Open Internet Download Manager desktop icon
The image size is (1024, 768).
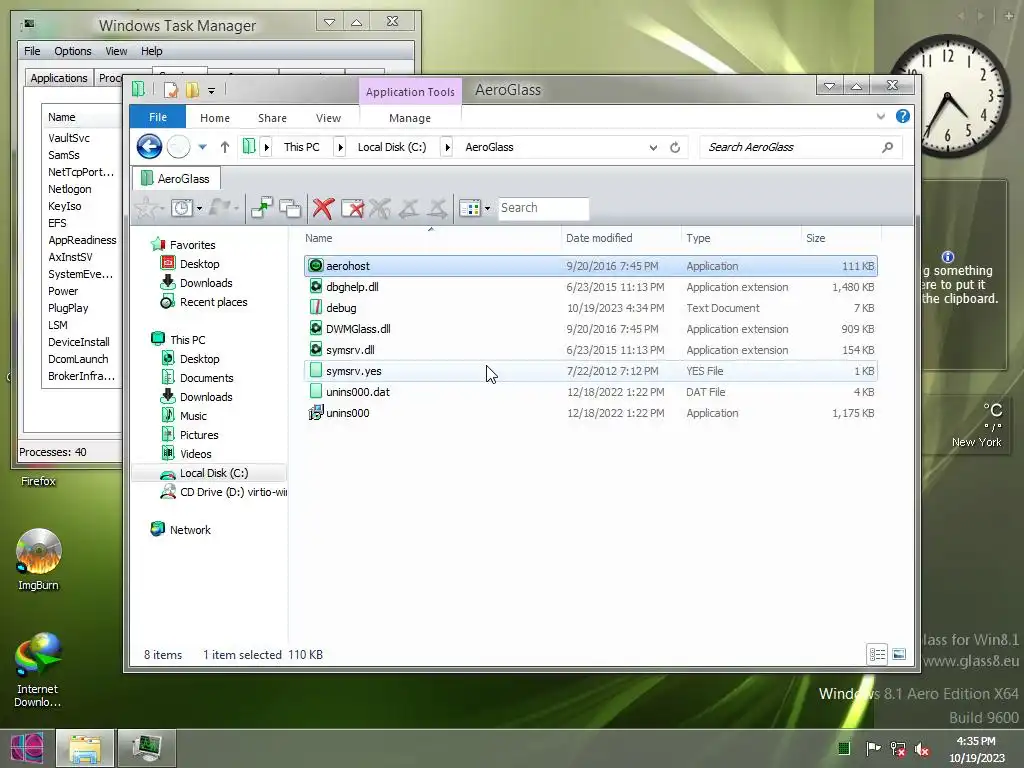coord(38,670)
